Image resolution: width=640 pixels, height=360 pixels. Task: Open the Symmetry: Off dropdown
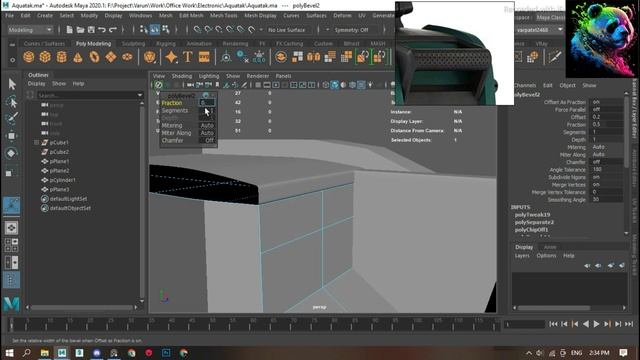tap(355, 30)
